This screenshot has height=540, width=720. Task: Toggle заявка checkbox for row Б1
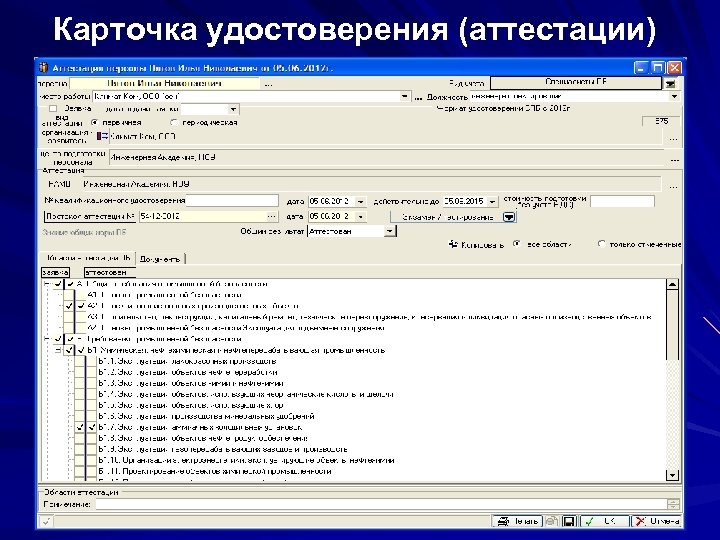pyautogui.click(x=69, y=350)
